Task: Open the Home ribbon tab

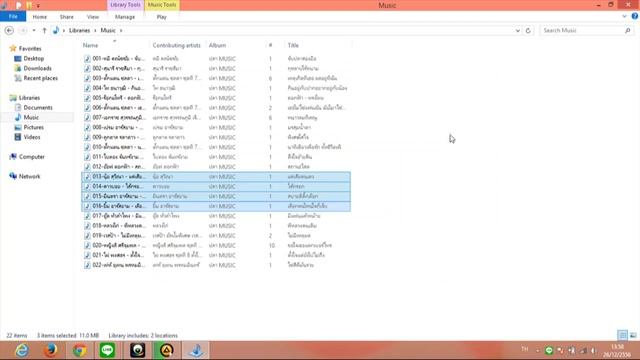Action: (x=40, y=17)
